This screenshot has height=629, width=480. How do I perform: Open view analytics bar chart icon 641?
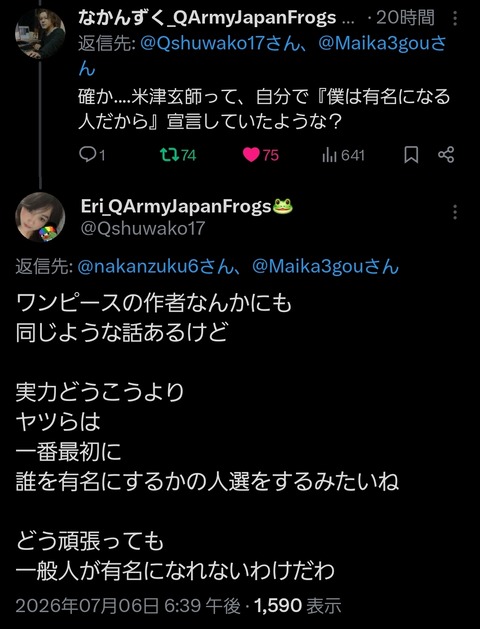click(x=329, y=155)
